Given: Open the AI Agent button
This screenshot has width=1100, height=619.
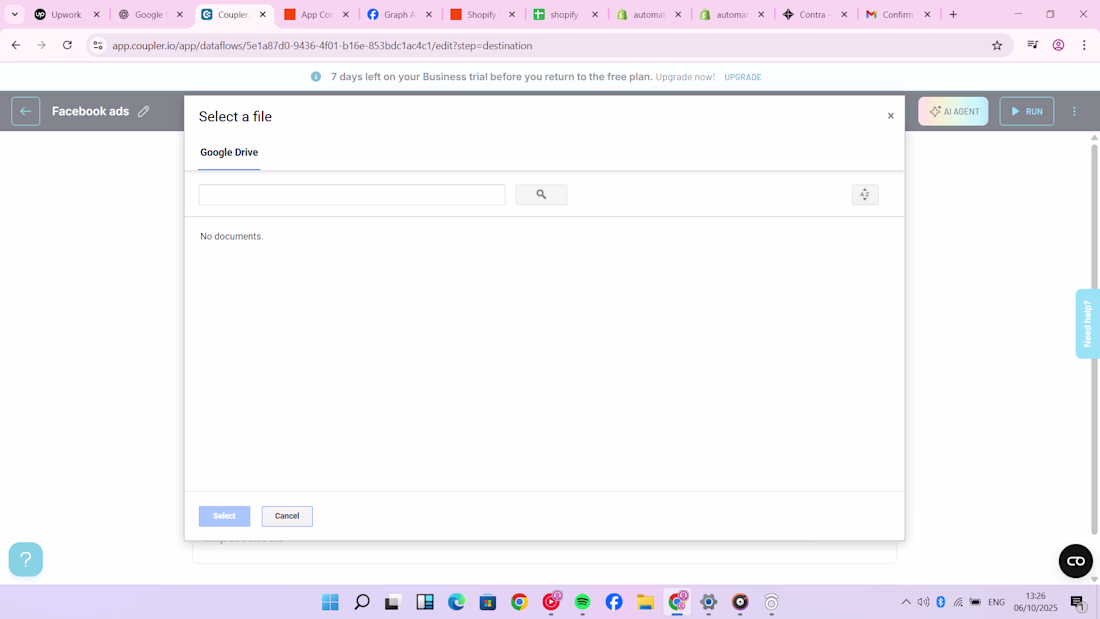Looking at the screenshot, I should 953,111.
